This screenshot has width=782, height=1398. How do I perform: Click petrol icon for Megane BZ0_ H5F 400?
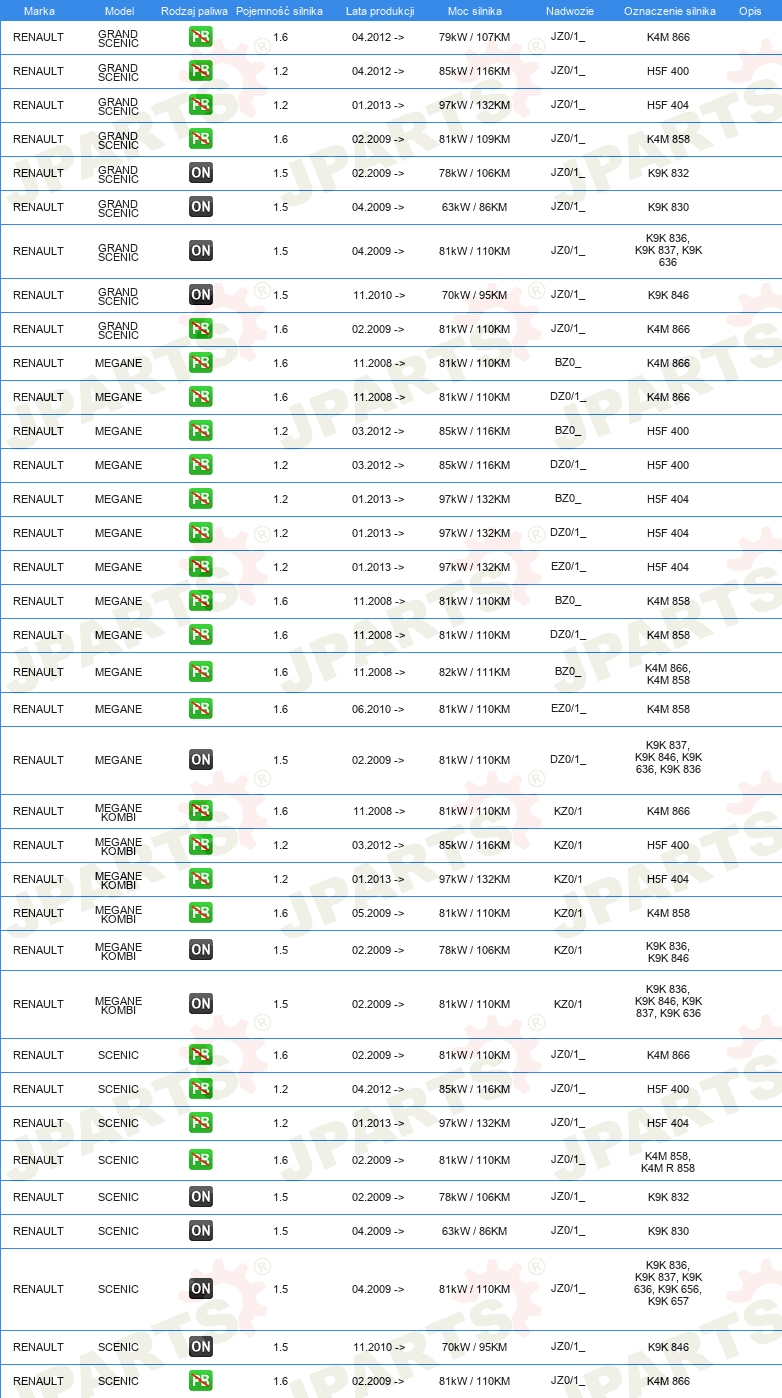pyautogui.click(x=200, y=431)
